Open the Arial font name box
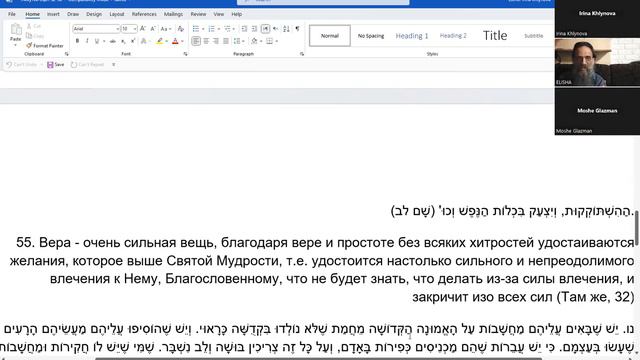 96,29
